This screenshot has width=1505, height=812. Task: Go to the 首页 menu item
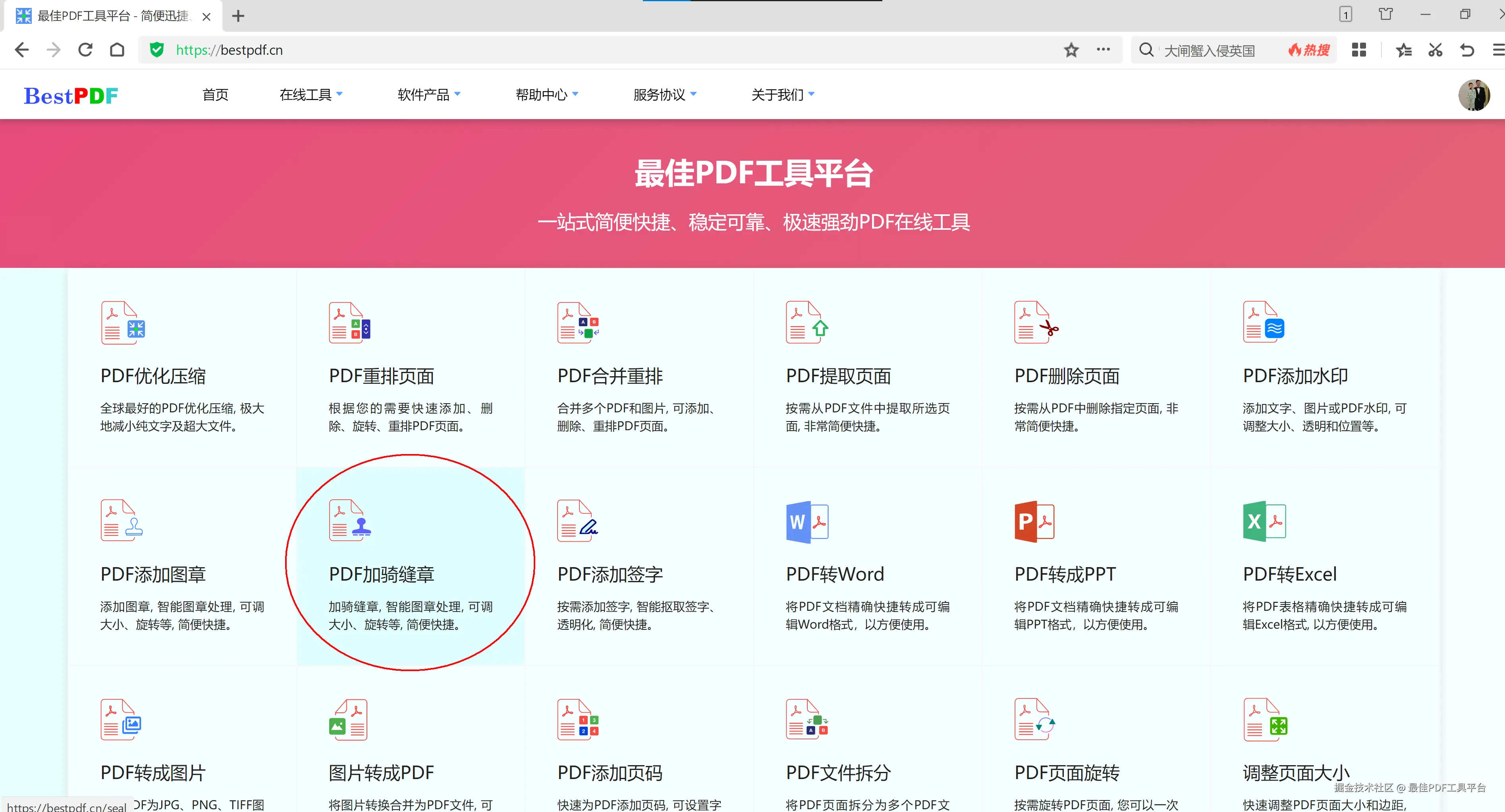point(215,94)
